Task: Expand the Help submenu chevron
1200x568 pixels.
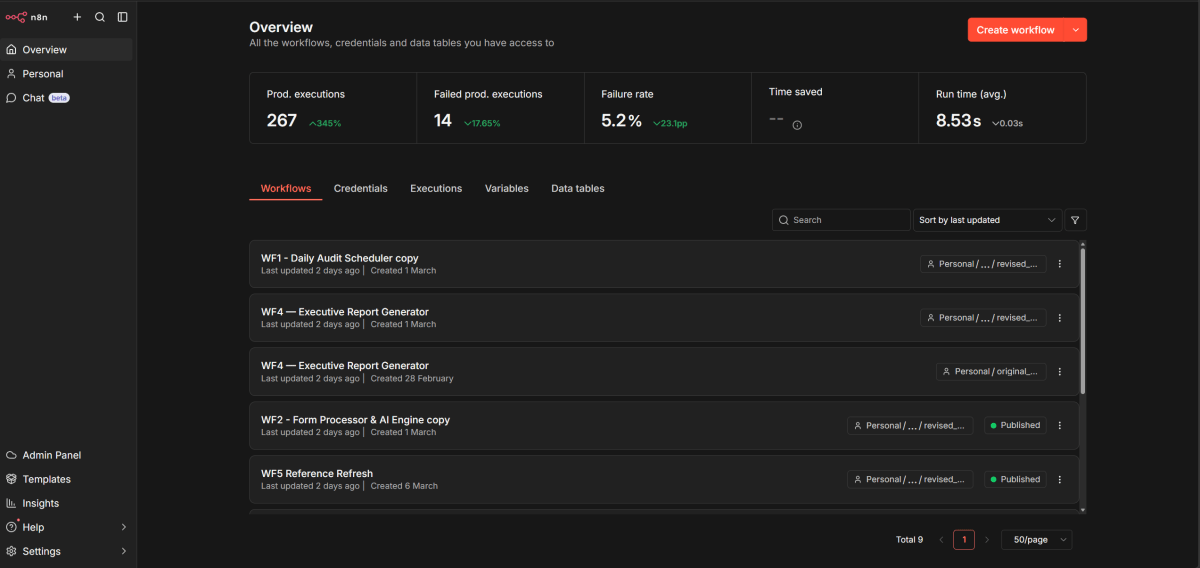Action: (124, 527)
